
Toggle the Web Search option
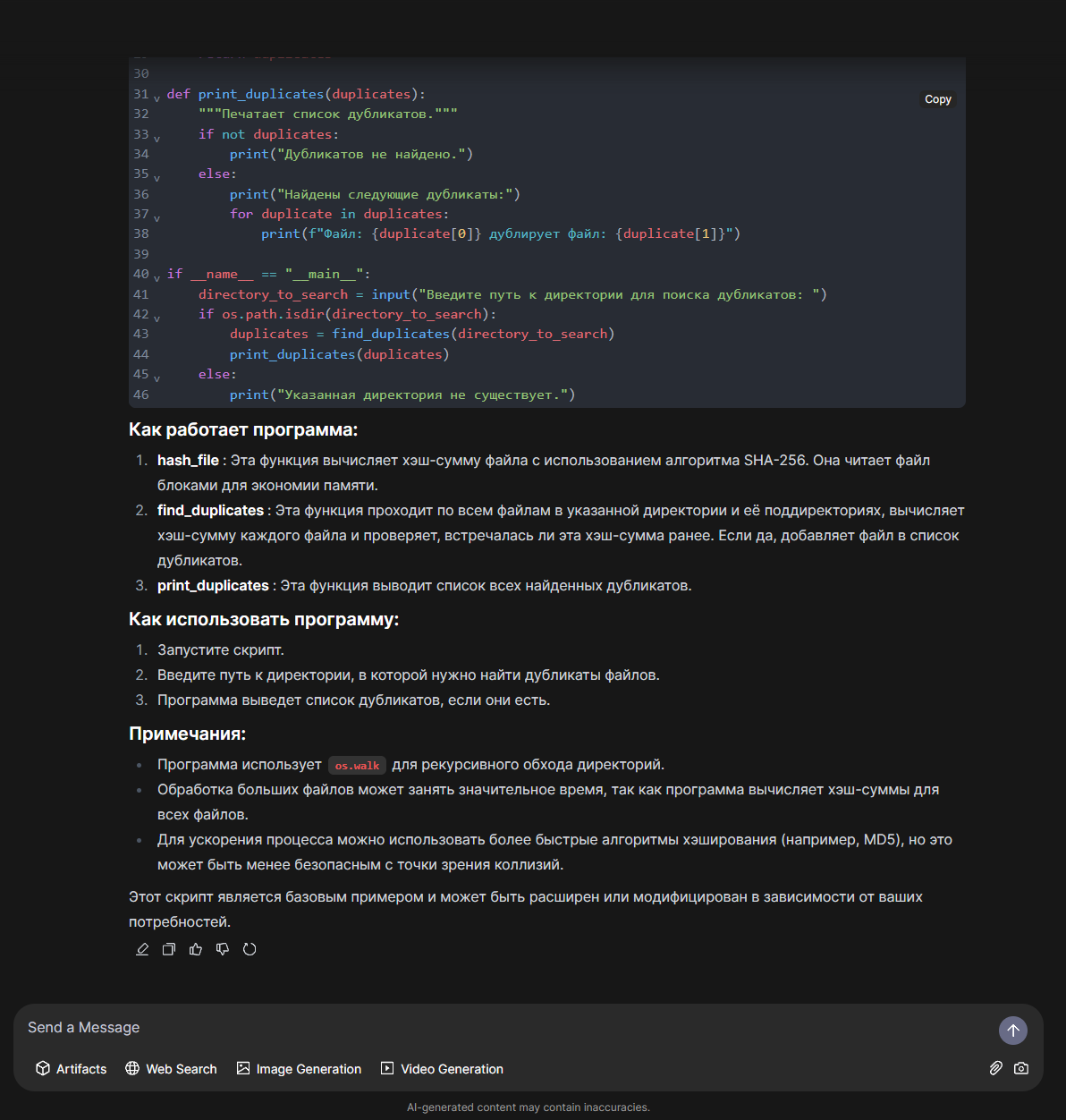tap(171, 1068)
